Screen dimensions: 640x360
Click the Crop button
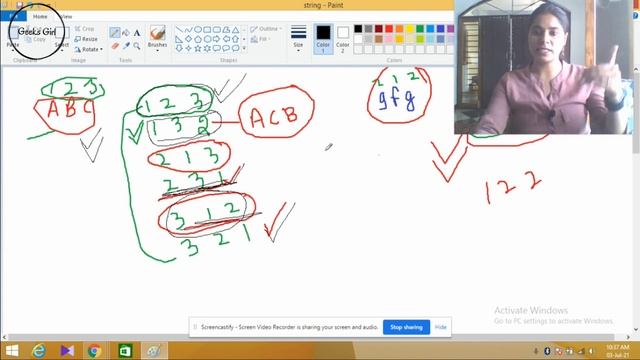click(x=84, y=29)
